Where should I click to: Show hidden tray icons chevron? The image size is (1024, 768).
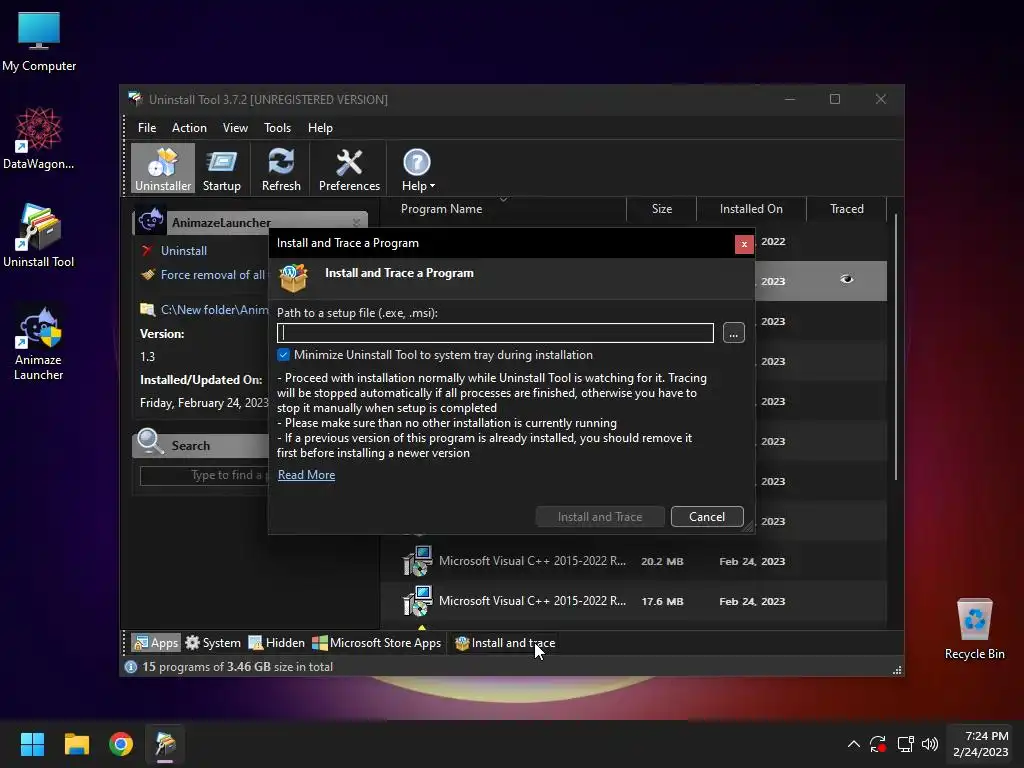854,744
